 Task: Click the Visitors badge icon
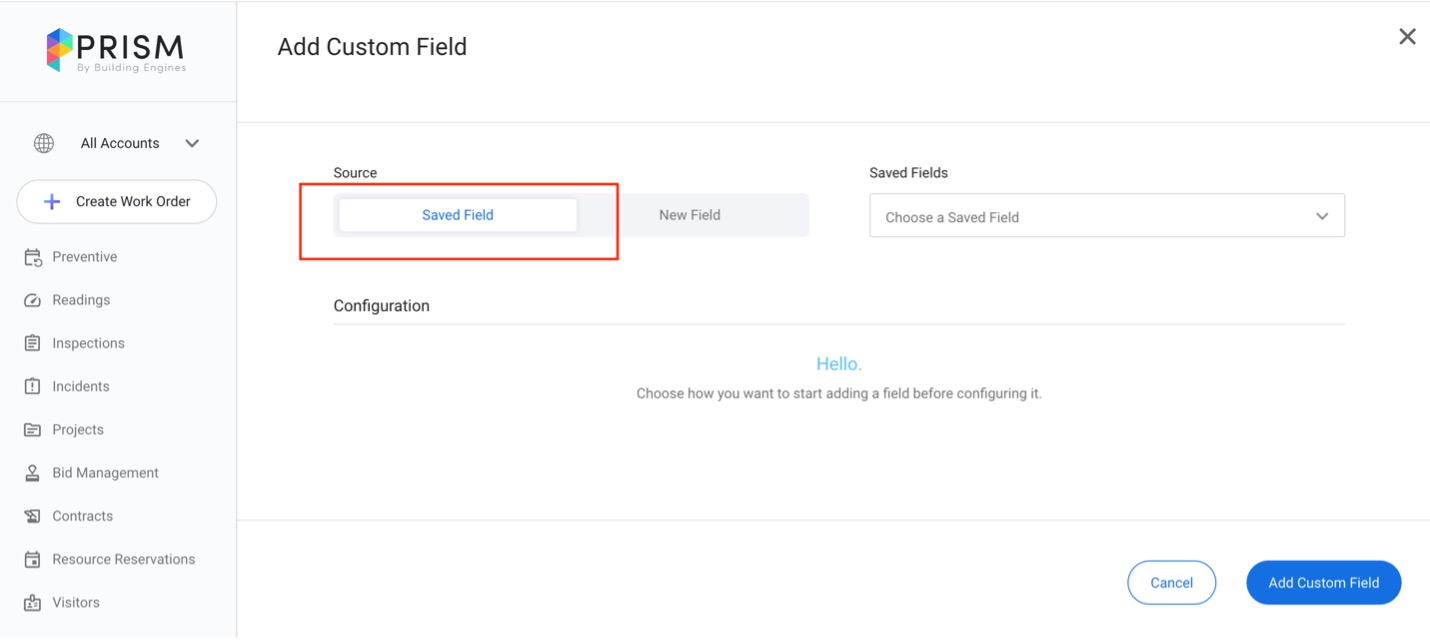click(32, 603)
